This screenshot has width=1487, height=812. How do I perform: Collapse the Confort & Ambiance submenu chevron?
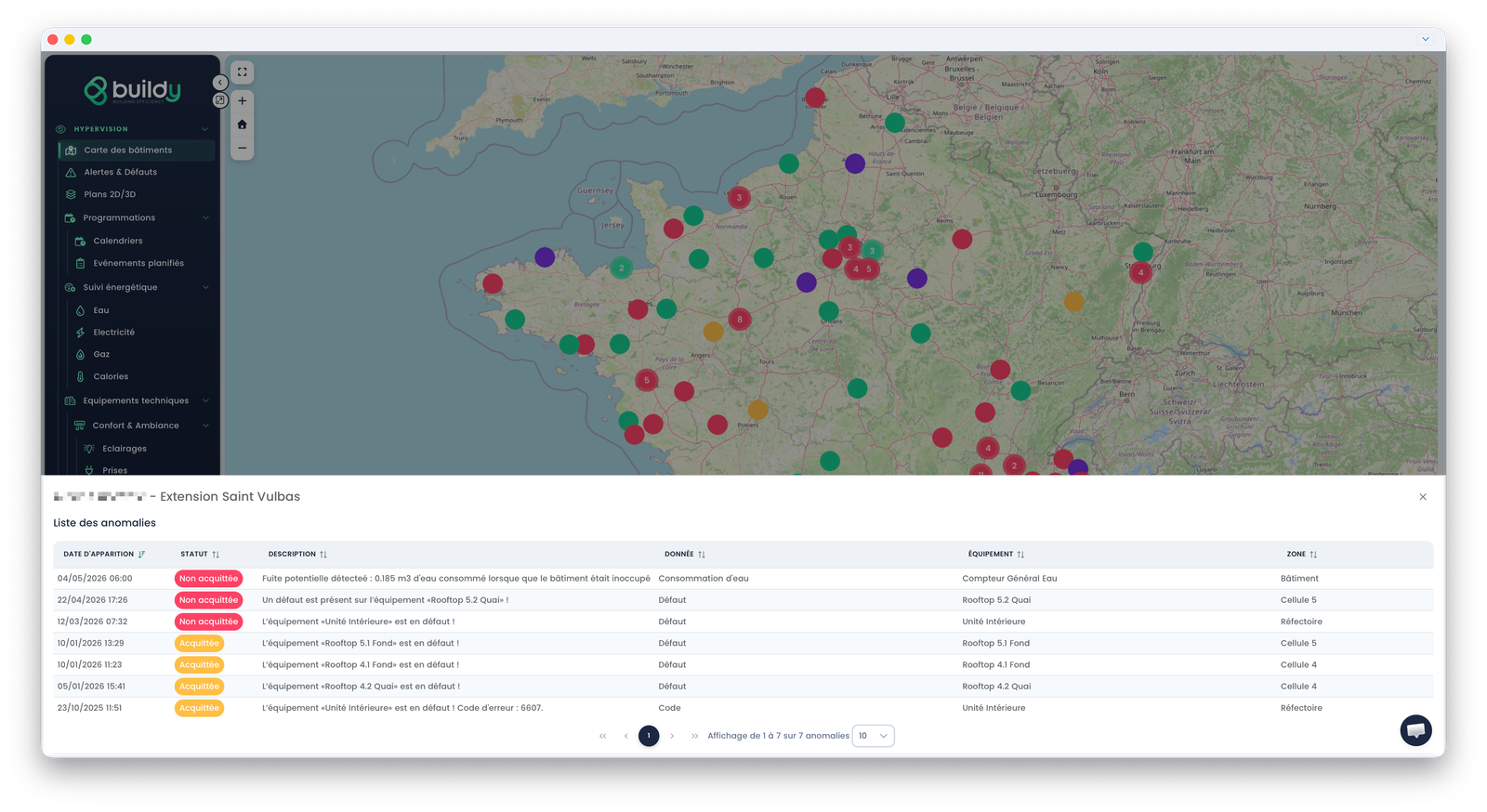coord(205,426)
